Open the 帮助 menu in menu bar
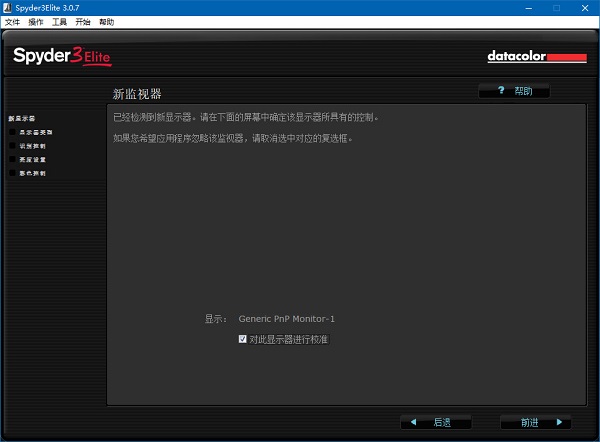This screenshot has height=442, width=600. click(106, 22)
